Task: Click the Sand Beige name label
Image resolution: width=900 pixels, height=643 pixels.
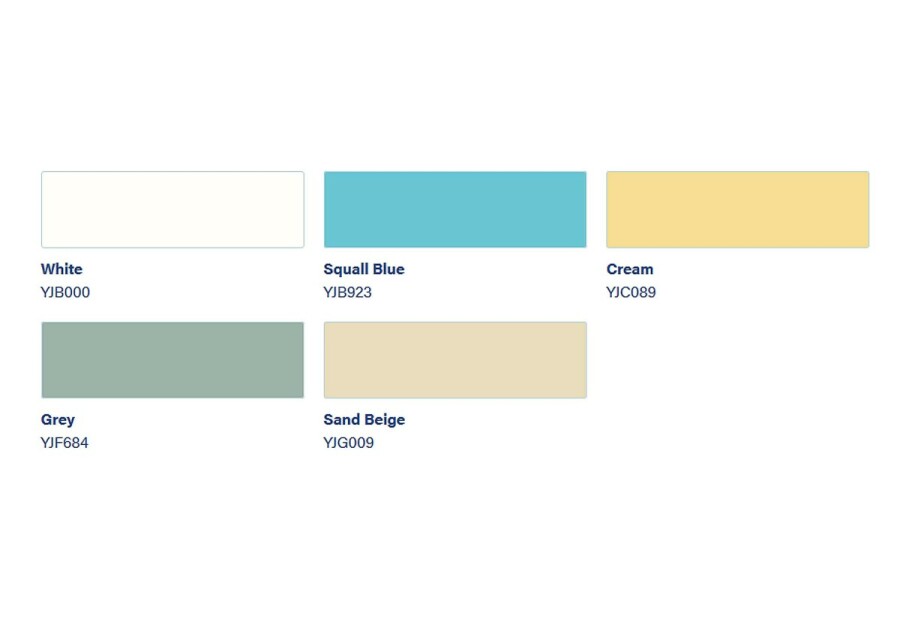Action: (x=364, y=420)
